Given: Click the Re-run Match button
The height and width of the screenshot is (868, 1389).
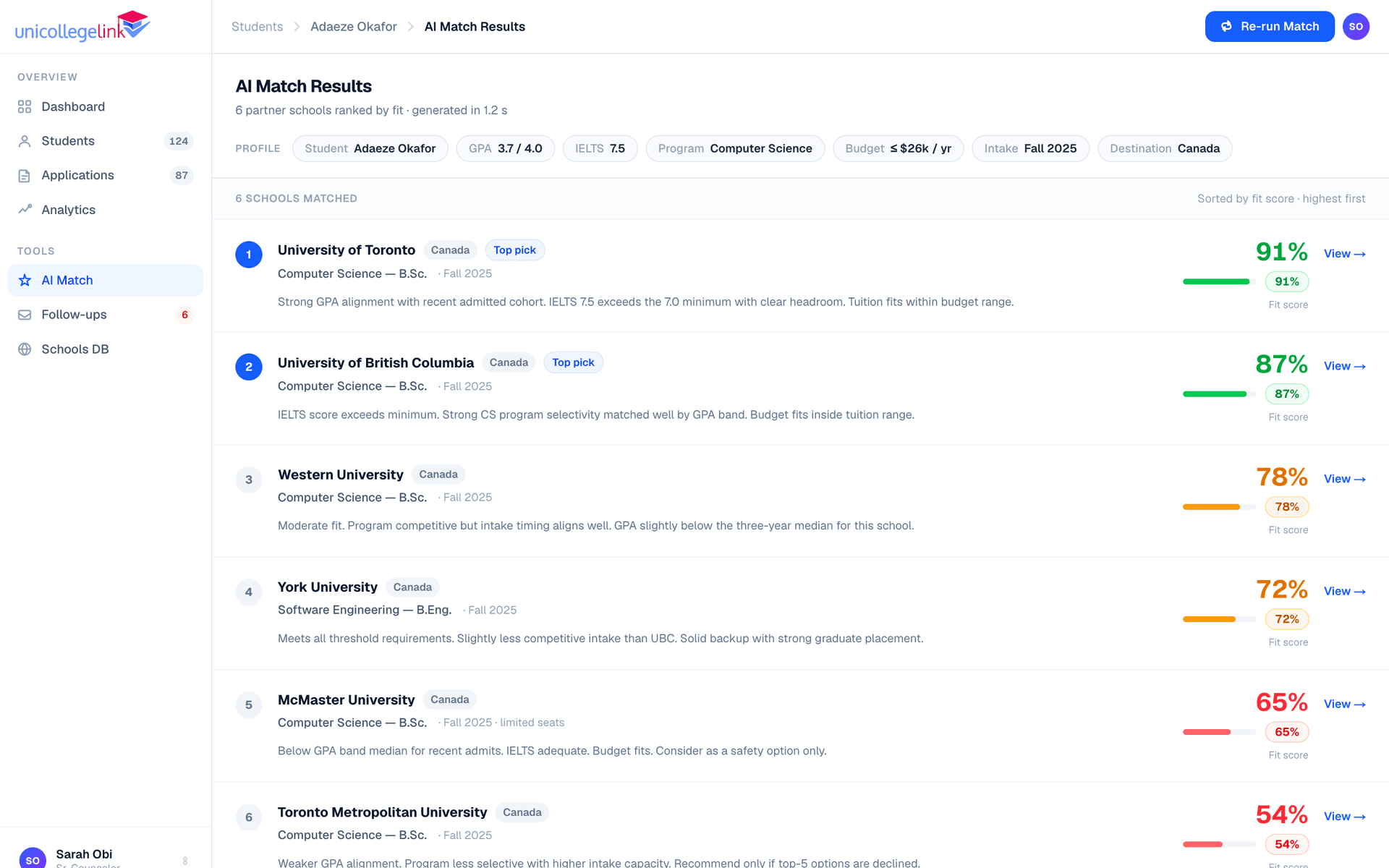Looking at the screenshot, I should (1270, 27).
